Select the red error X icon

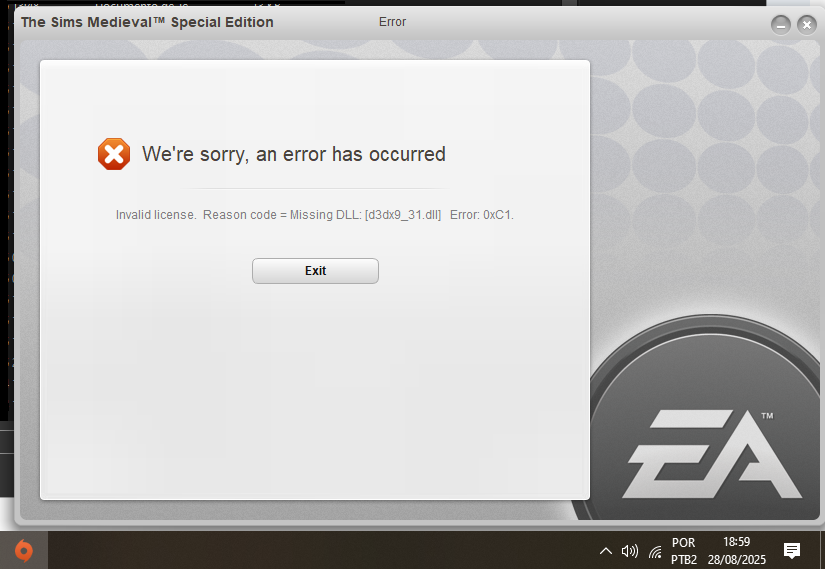pyautogui.click(x=114, y=154)
